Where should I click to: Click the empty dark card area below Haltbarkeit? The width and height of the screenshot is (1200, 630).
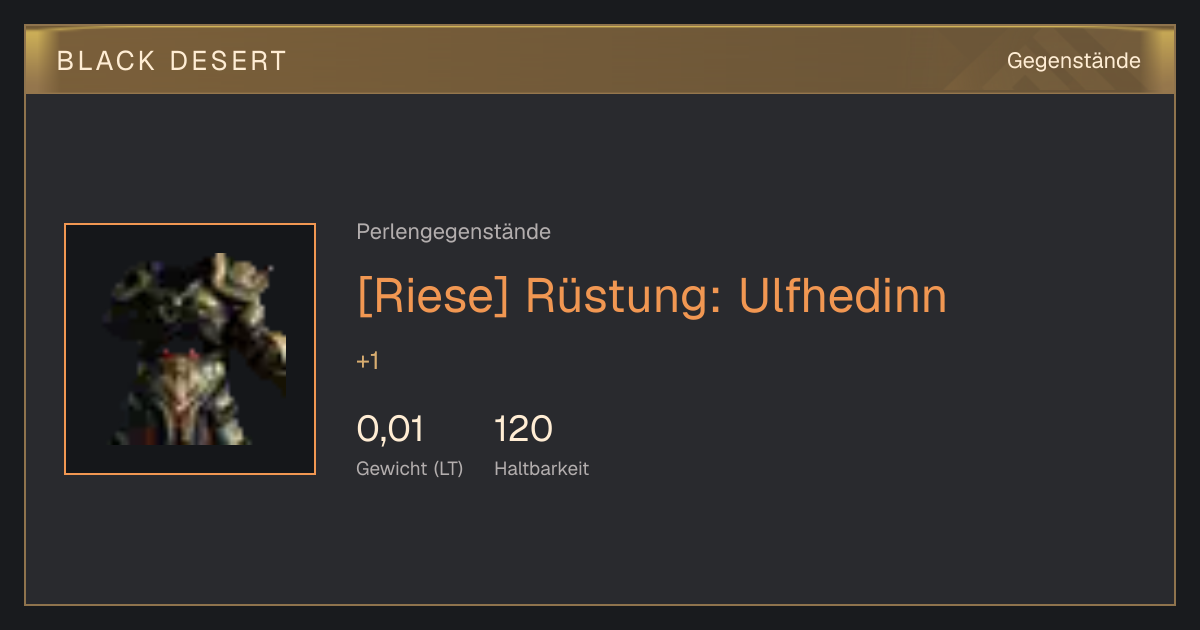[x=600, y=545]
